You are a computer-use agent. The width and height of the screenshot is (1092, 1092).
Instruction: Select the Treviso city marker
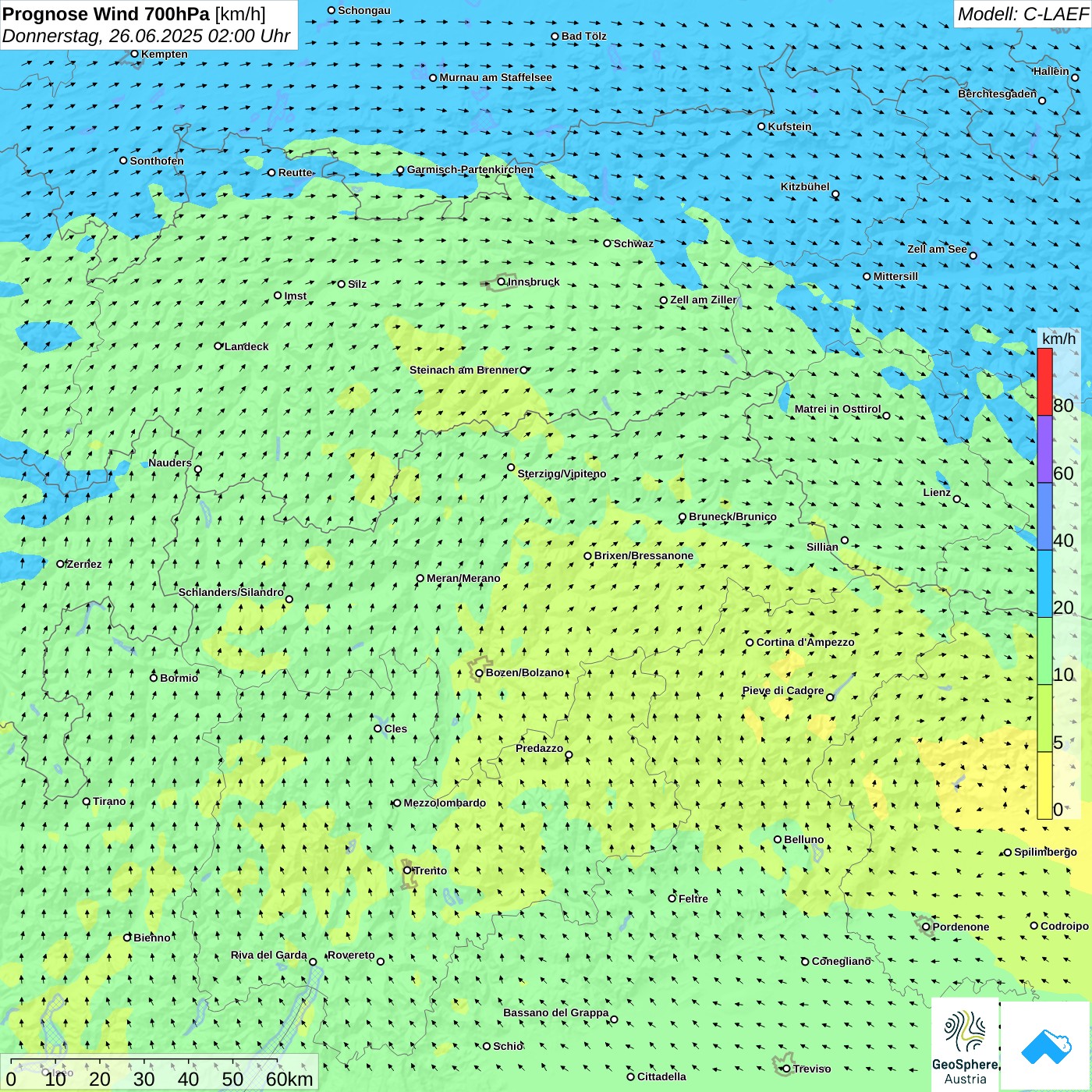(x=786, y=1069)
